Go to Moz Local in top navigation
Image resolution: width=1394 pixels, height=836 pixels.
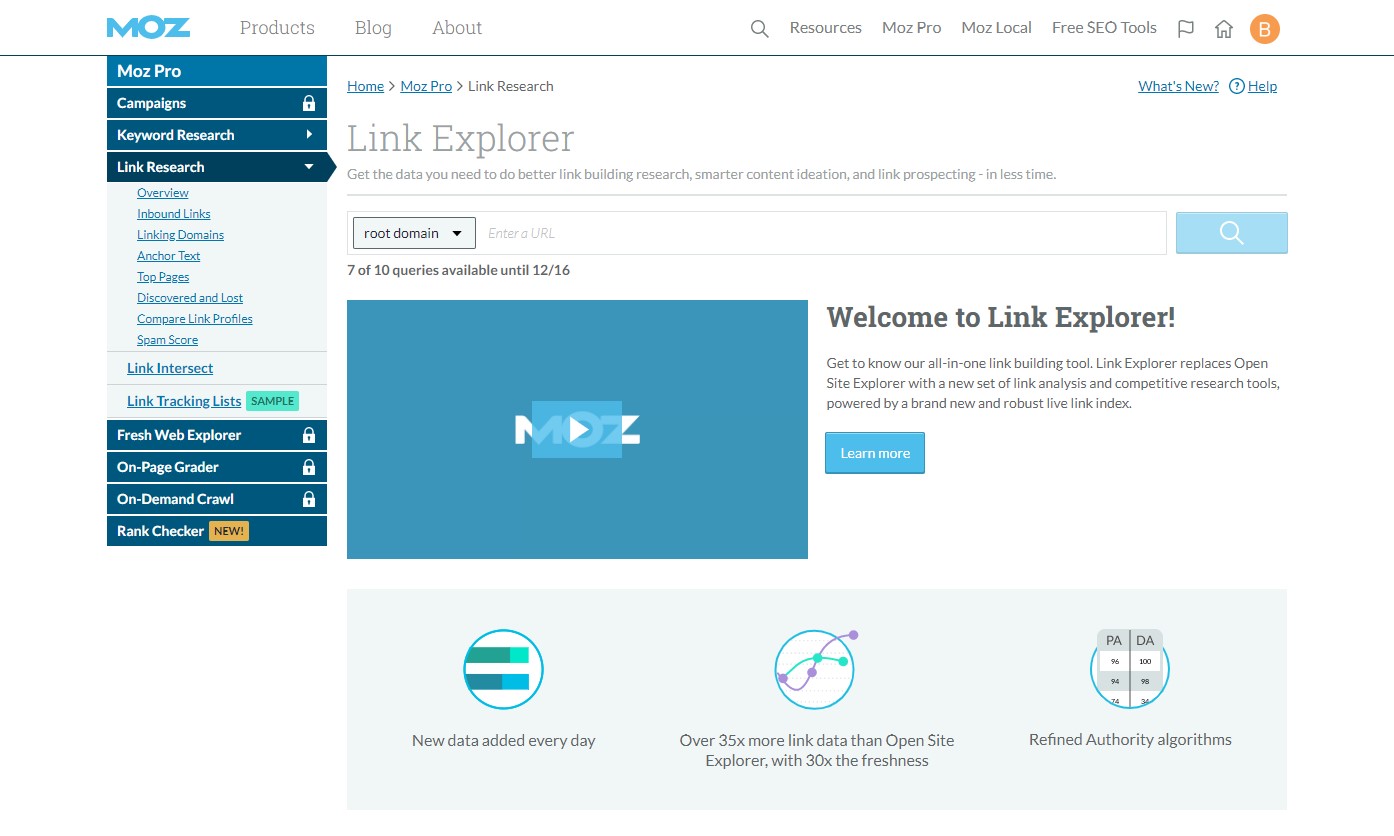tap(997, 28)
